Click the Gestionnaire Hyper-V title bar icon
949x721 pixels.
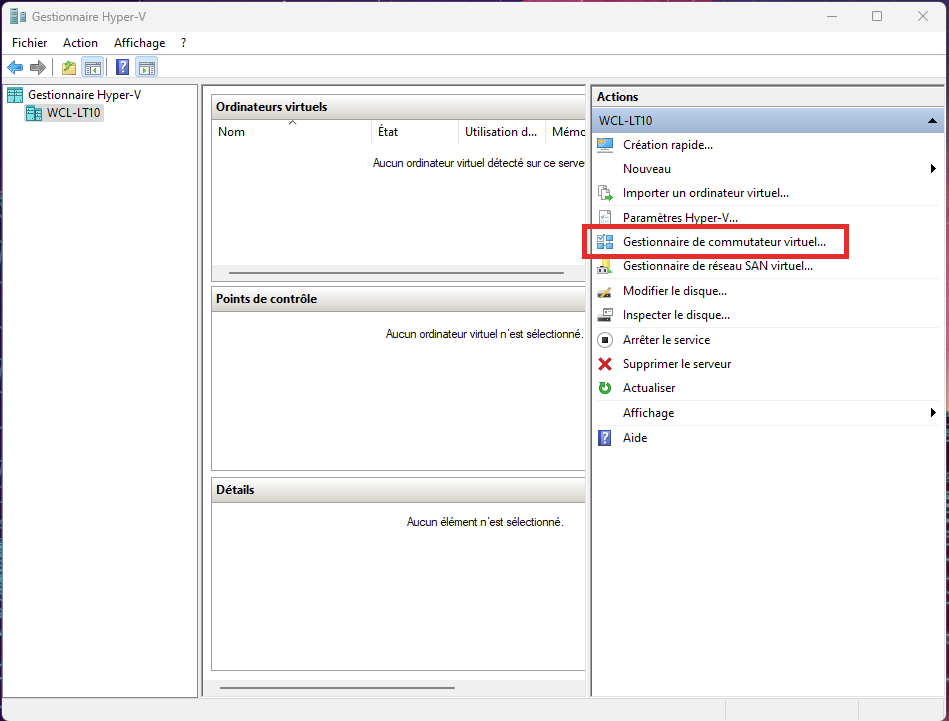coord(18,16)
